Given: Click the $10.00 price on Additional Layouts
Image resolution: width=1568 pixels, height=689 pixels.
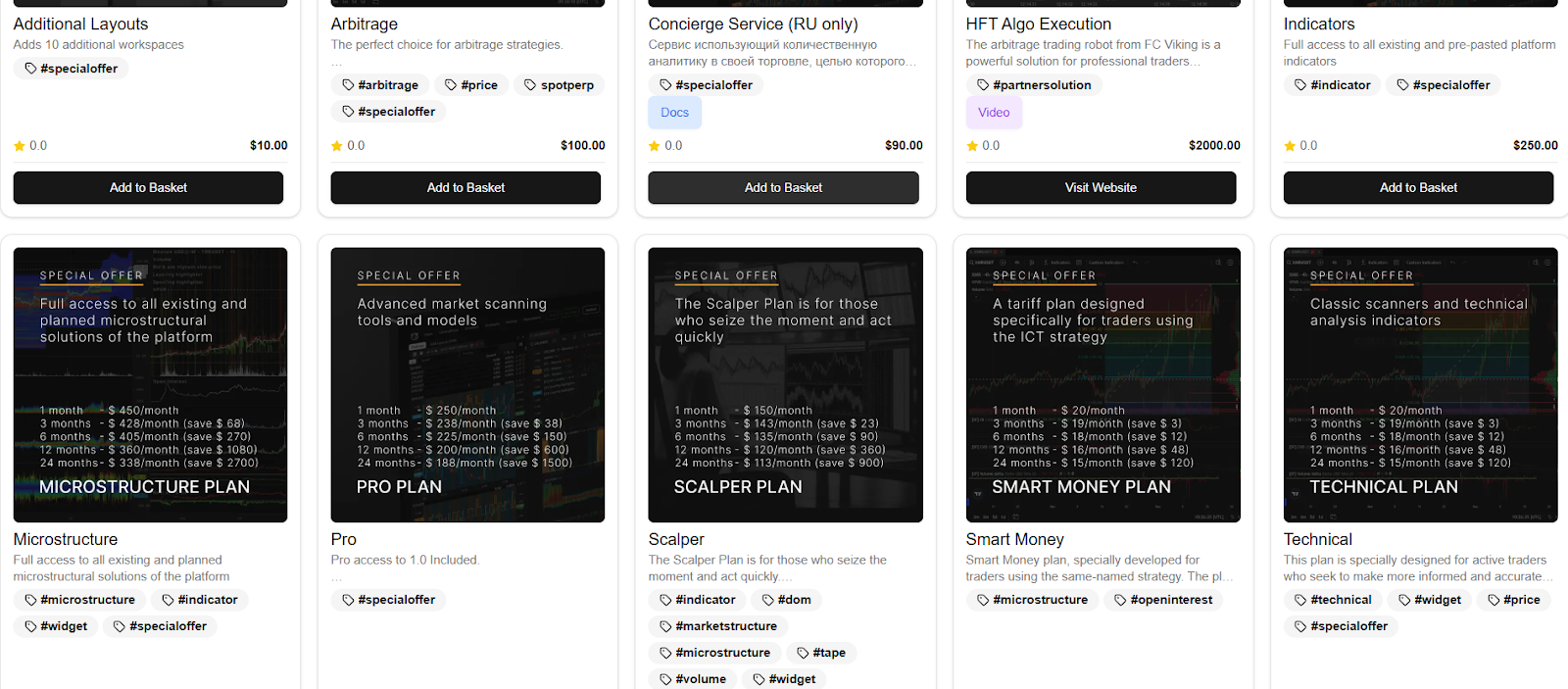Looking at the screenshot, I should pos(269,146).
